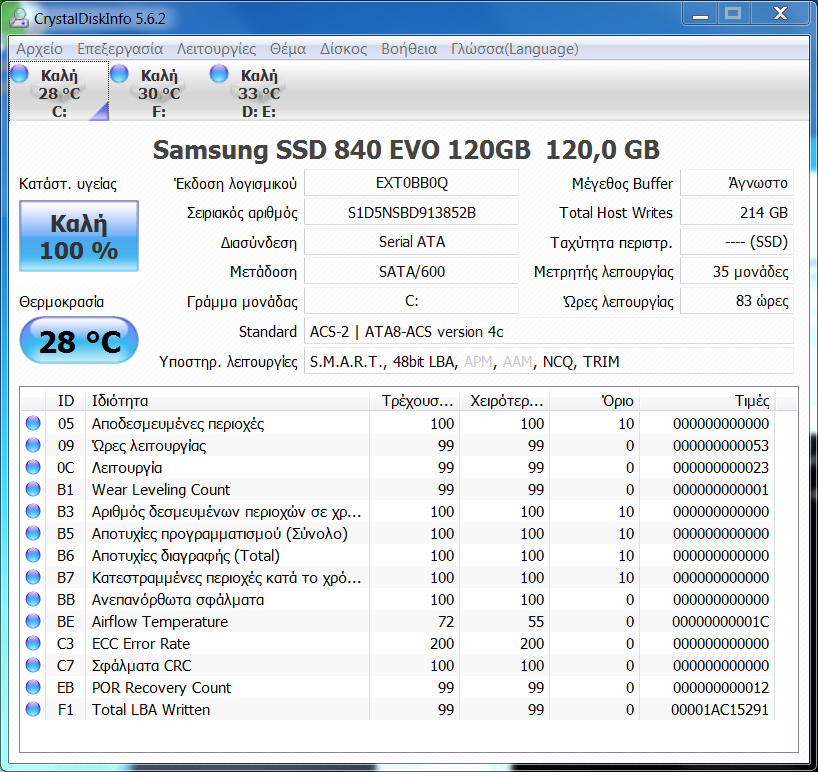Click the Καλή 100 % health status button
Image resolution: width=818 pixels, height=772 pixels.
[79, 236]
